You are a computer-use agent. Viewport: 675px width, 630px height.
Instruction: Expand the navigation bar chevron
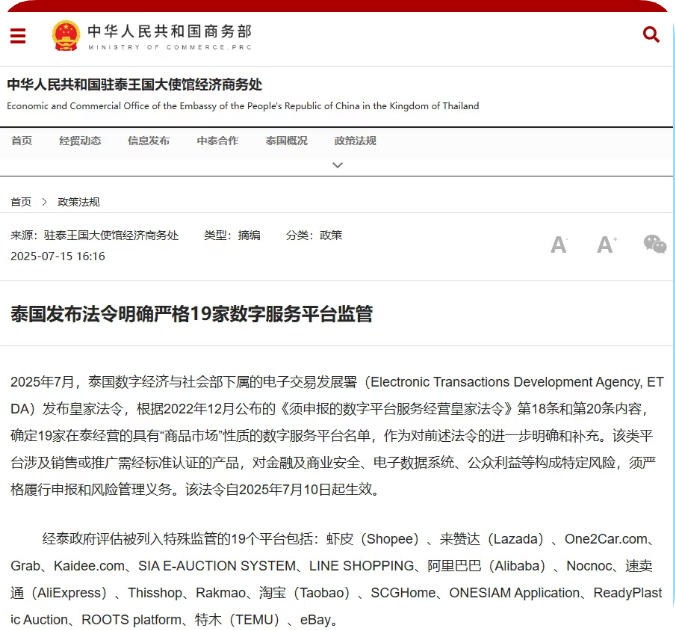click(337, 165)
